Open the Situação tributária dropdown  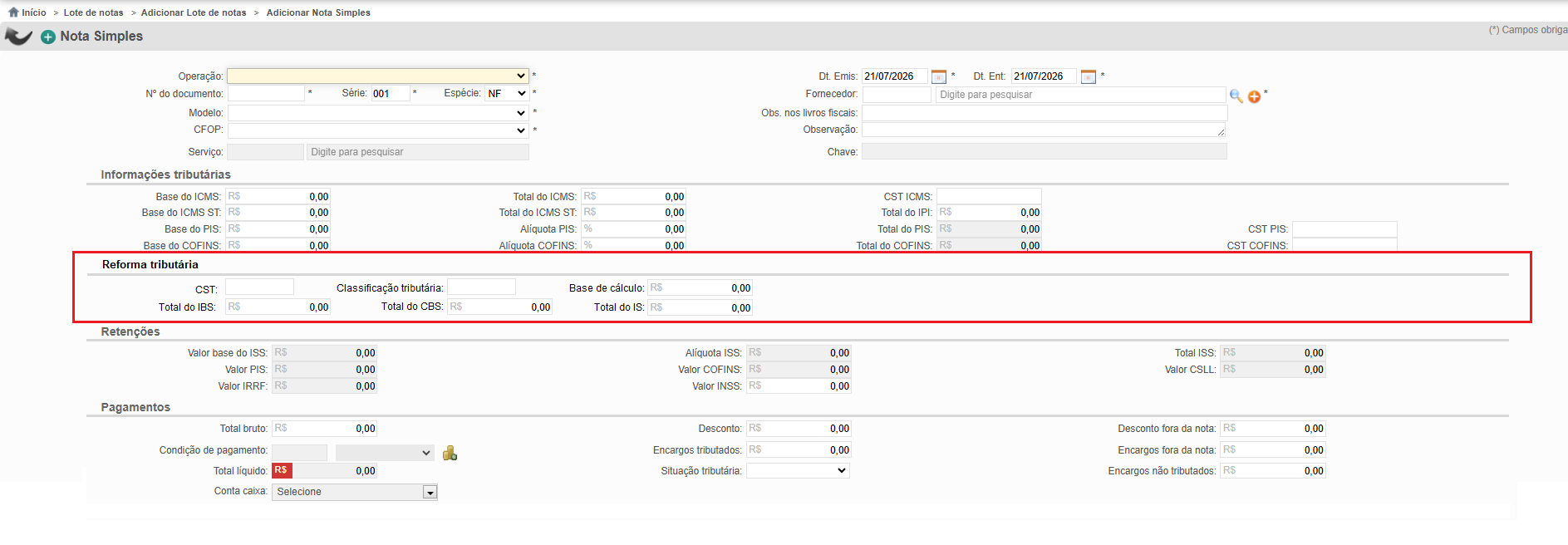tap(798, 470)
